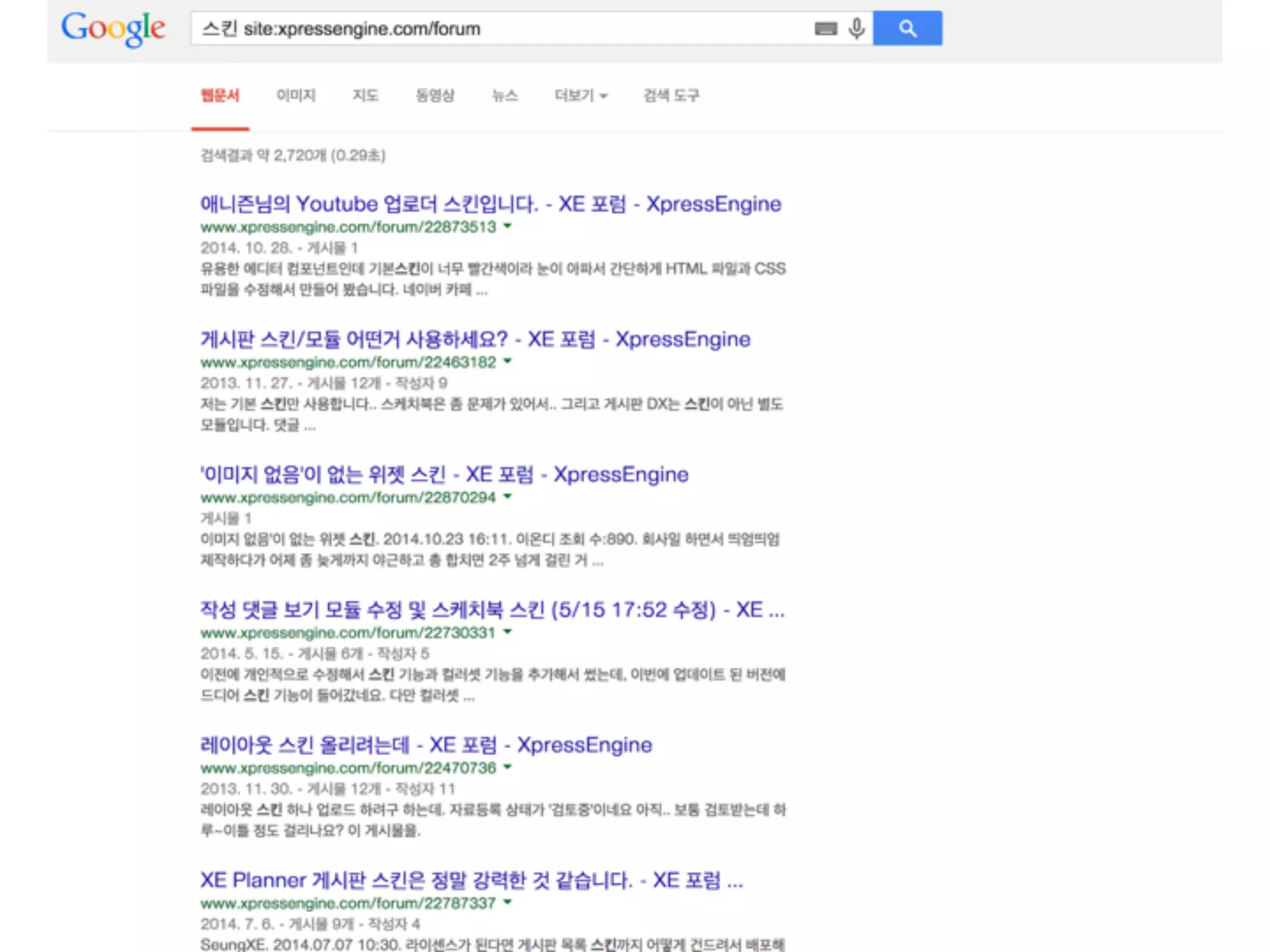This screenshot has height=952, width=1270.
Task: Open the XE Planner 게시판 스킨 result
Action: (x=471, y=879)
